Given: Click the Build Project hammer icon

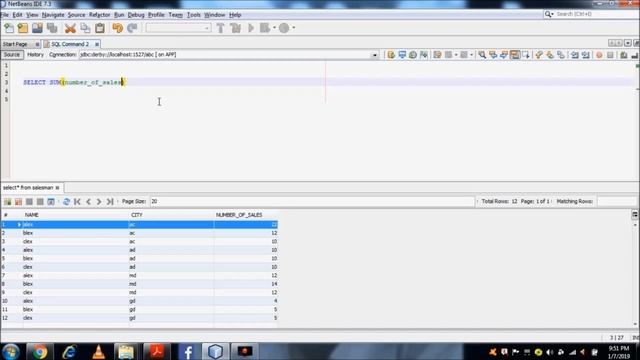Looking at the screenshot, I should pyautogui.click(x=220, y=28).
